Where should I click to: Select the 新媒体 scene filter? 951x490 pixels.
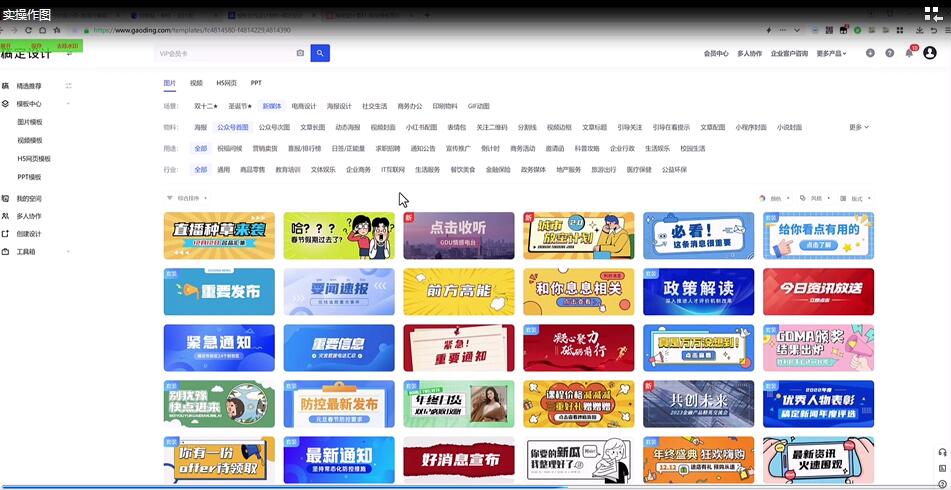(x=272, y=105)
